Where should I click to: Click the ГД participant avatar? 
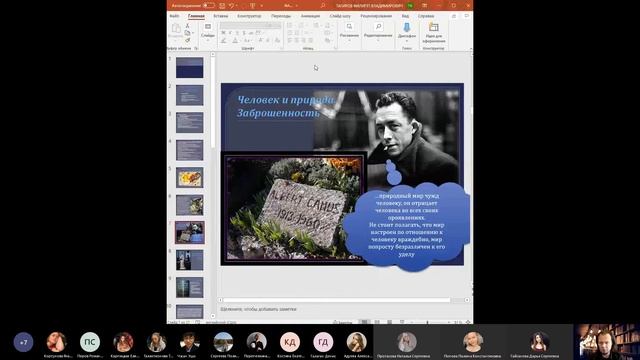[x=323, y=342]
